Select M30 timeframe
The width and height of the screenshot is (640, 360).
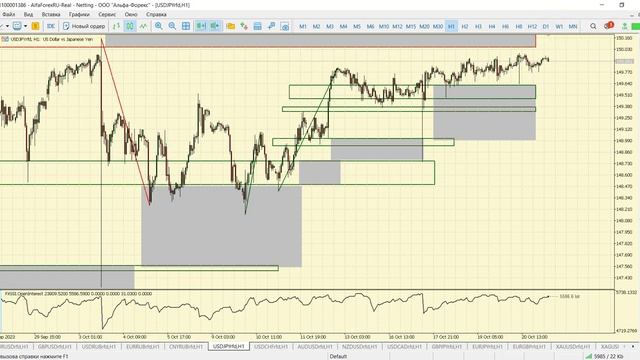pos(438,26)
